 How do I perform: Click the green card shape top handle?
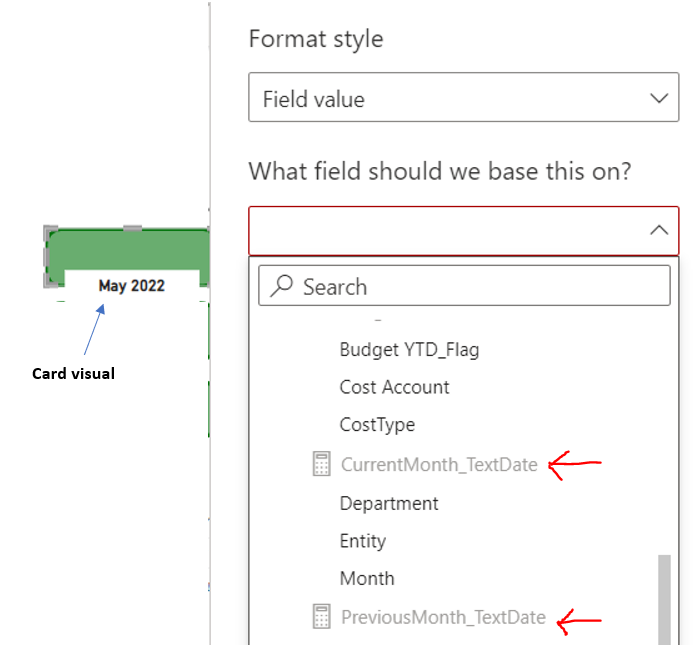pos(132,229)
